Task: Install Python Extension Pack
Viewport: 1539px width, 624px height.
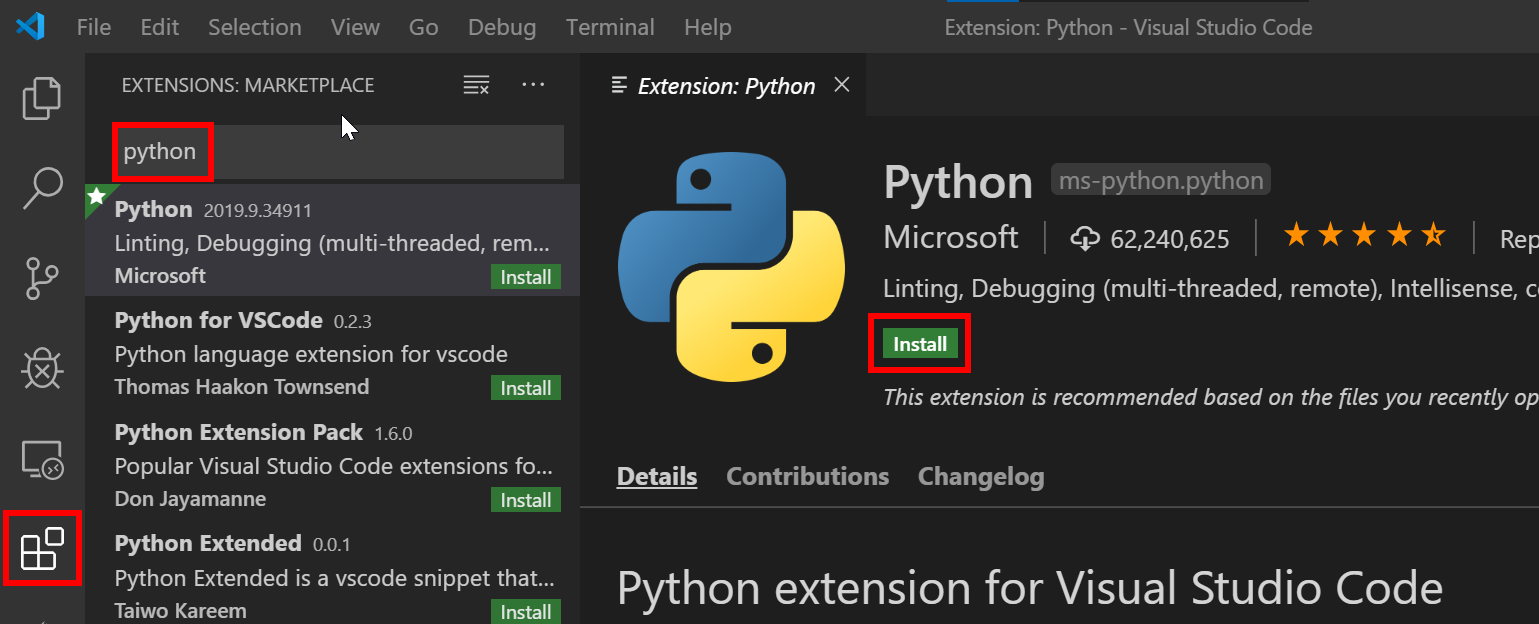Action: pyautogui.click(x=526, y=500)
